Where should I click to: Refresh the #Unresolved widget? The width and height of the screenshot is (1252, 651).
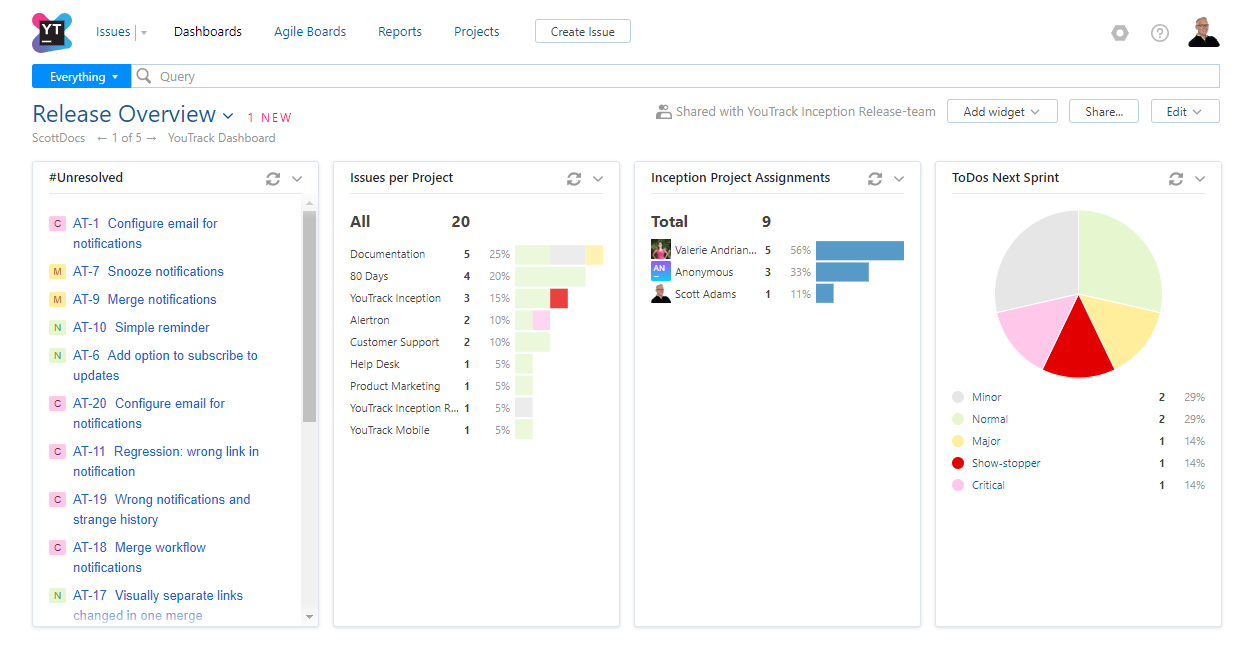tap(273, 179)
